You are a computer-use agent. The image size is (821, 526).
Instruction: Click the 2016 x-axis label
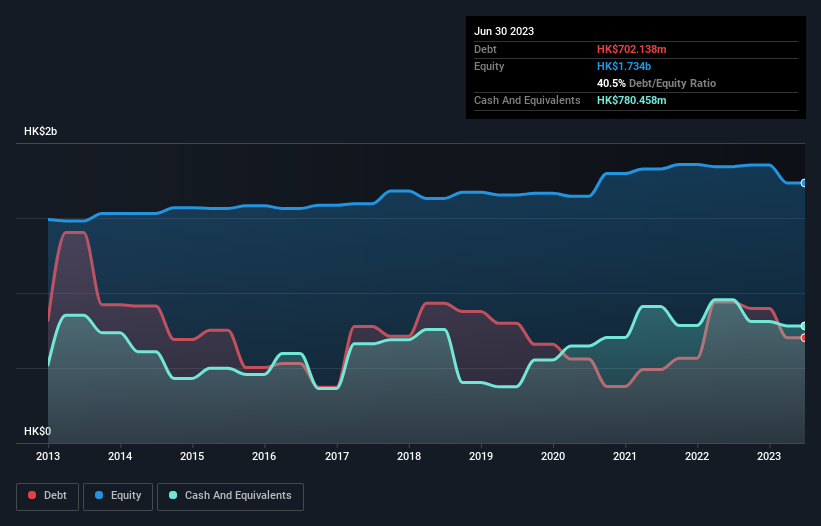(x=264, y=456)
